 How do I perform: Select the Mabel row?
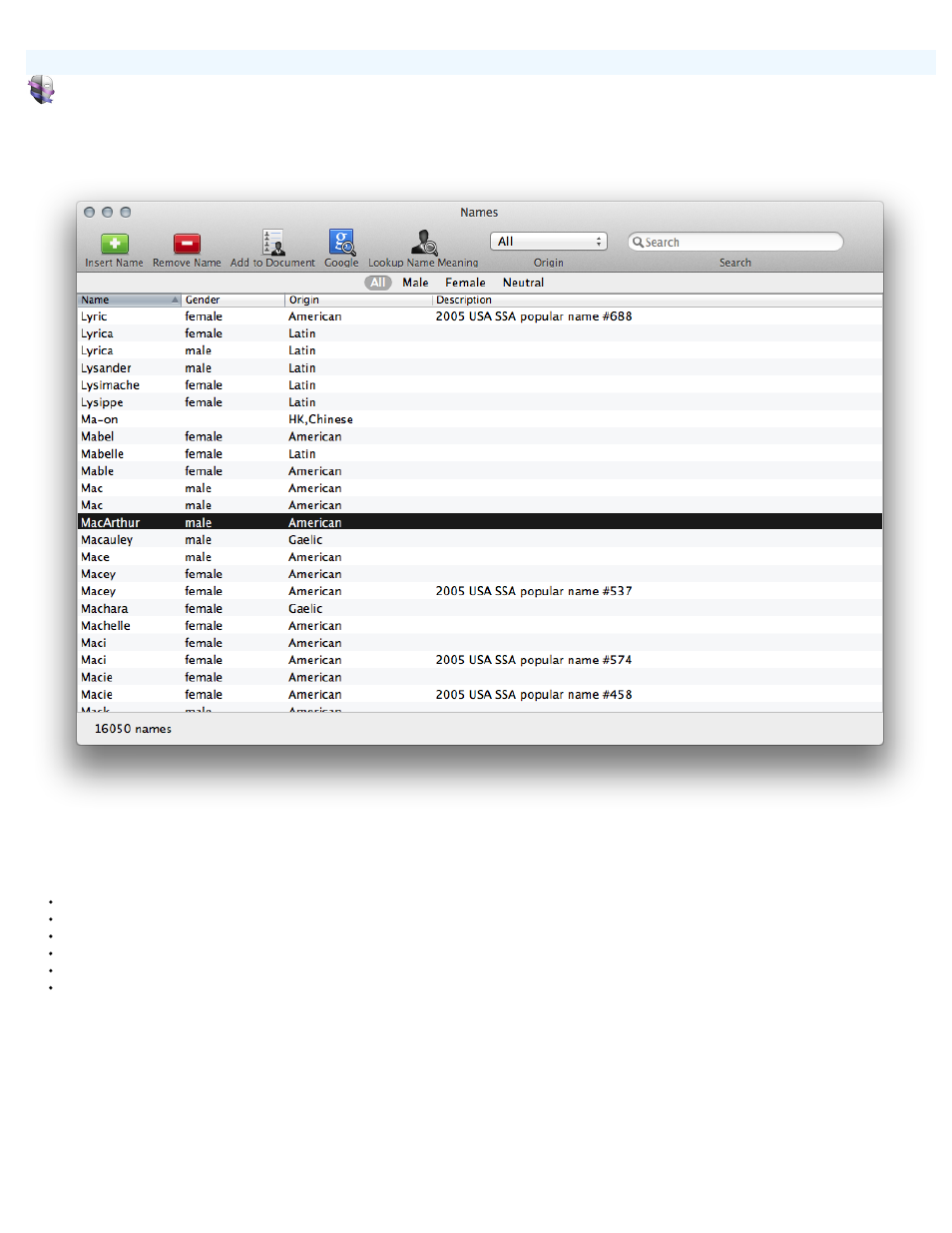pos(480,436)
